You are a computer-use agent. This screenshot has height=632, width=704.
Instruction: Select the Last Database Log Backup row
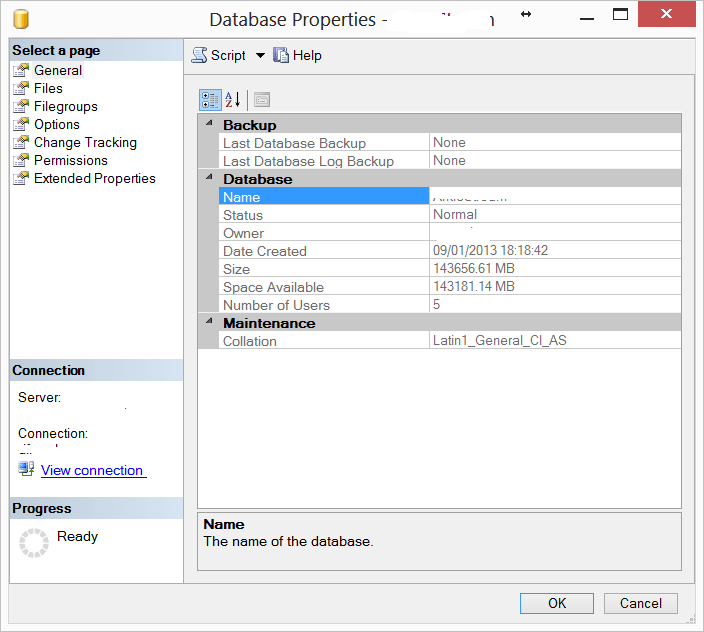click(450, 160)
